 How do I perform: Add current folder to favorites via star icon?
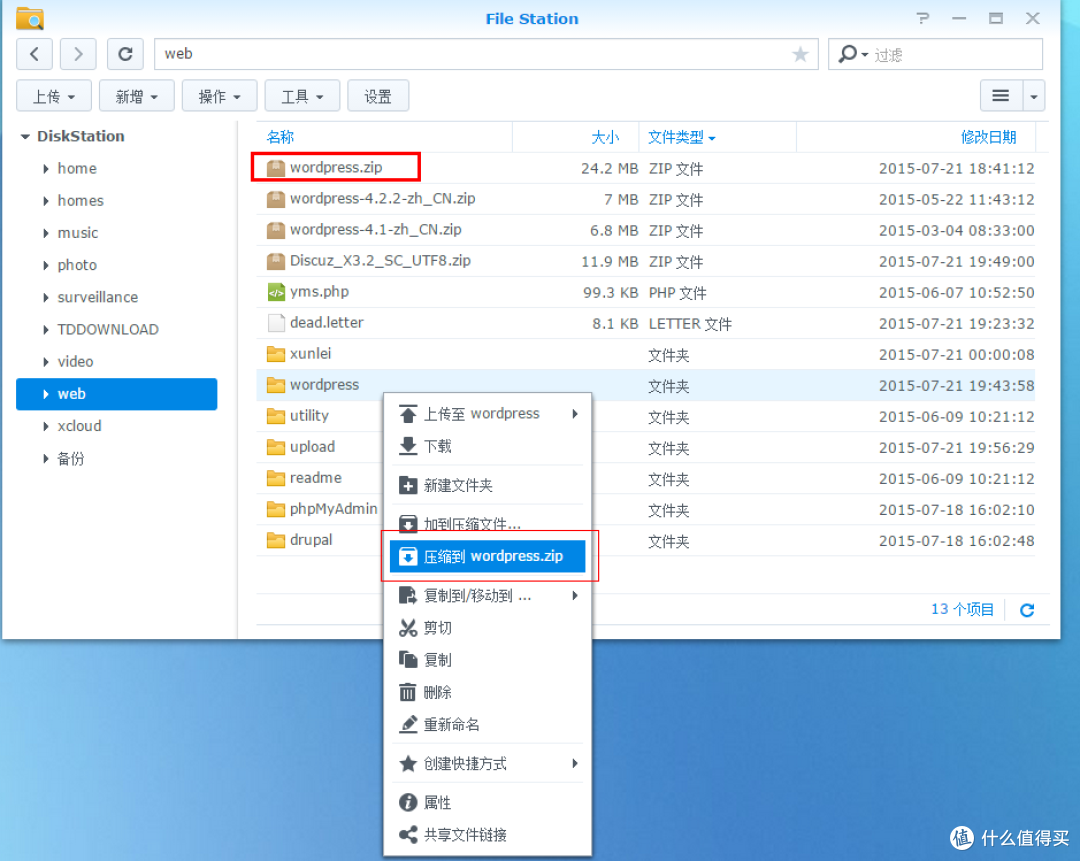pyautogui.click(x=800, y=54)
